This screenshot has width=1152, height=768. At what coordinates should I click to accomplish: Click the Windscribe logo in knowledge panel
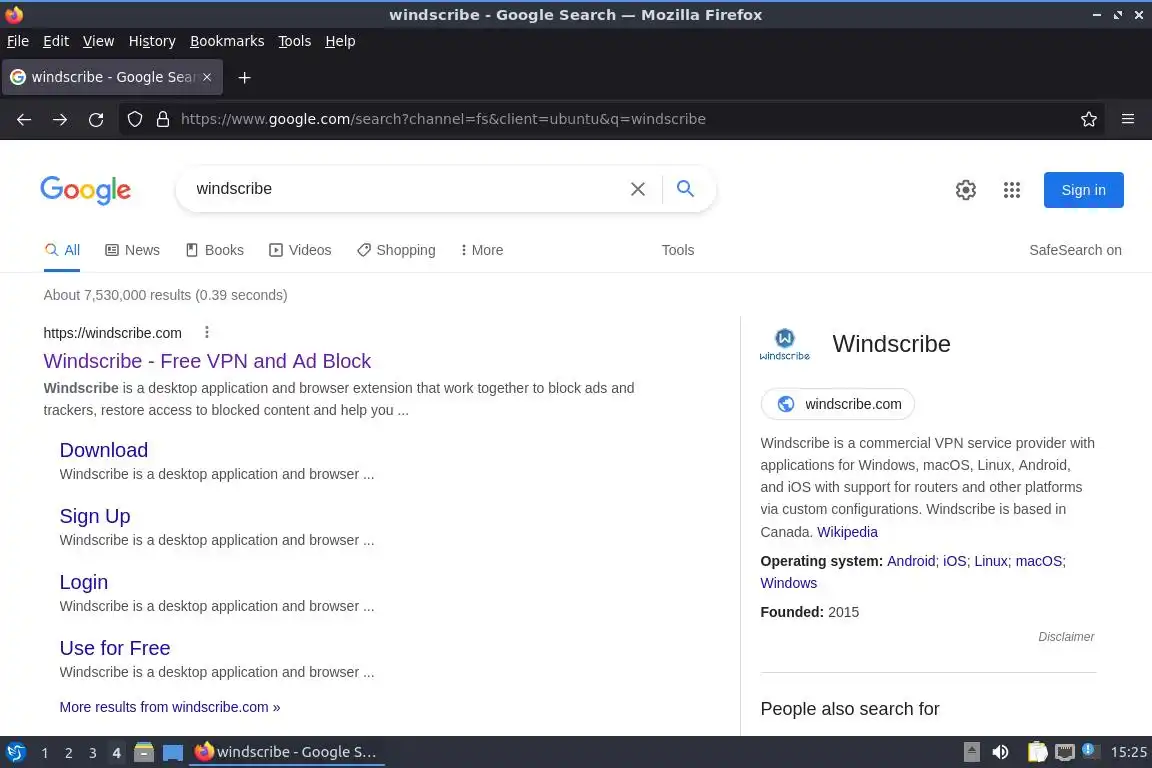[785, 344]
